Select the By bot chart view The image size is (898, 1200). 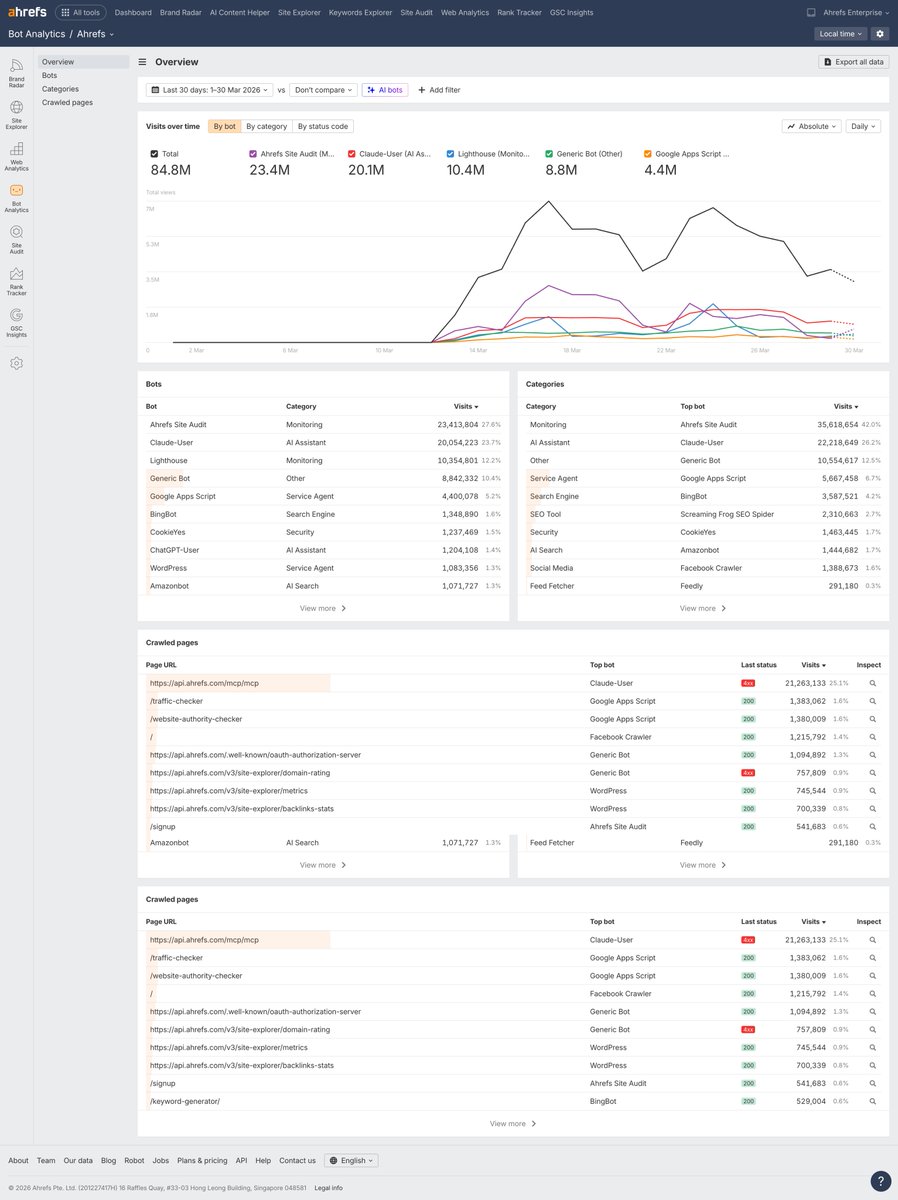tap(224, 126)
